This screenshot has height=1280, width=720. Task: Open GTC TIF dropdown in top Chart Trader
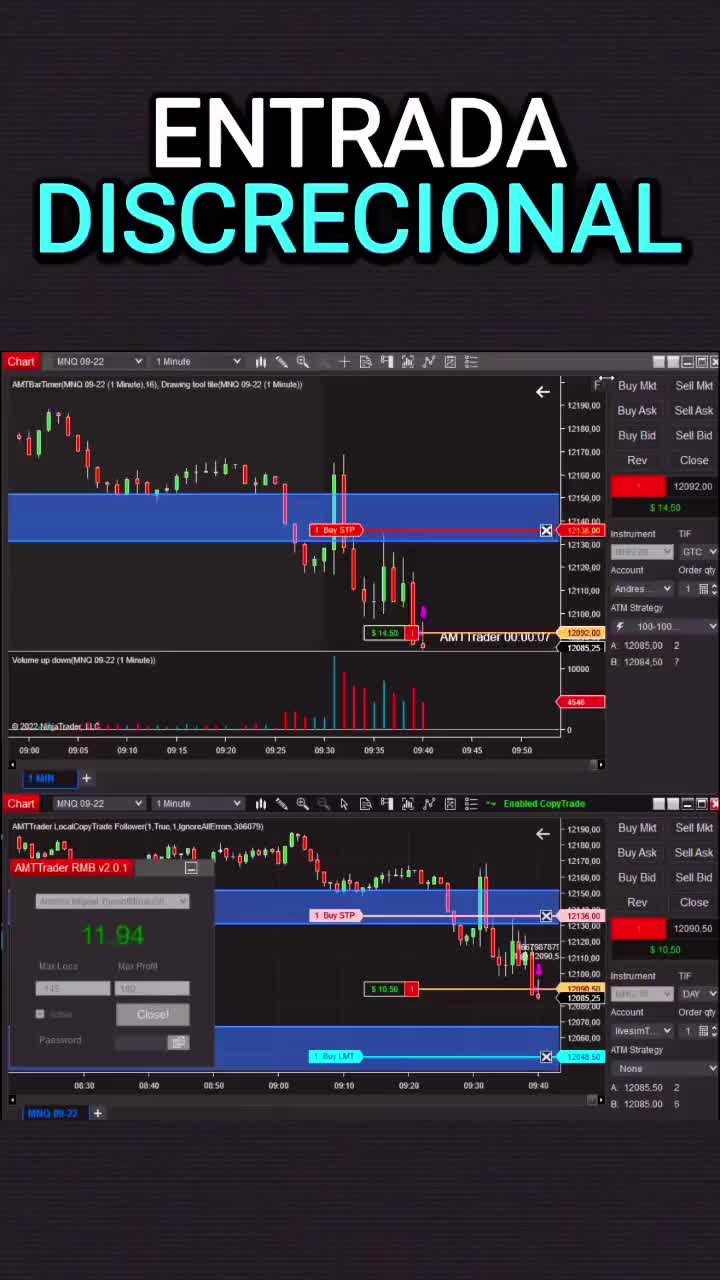pos(698,552)
